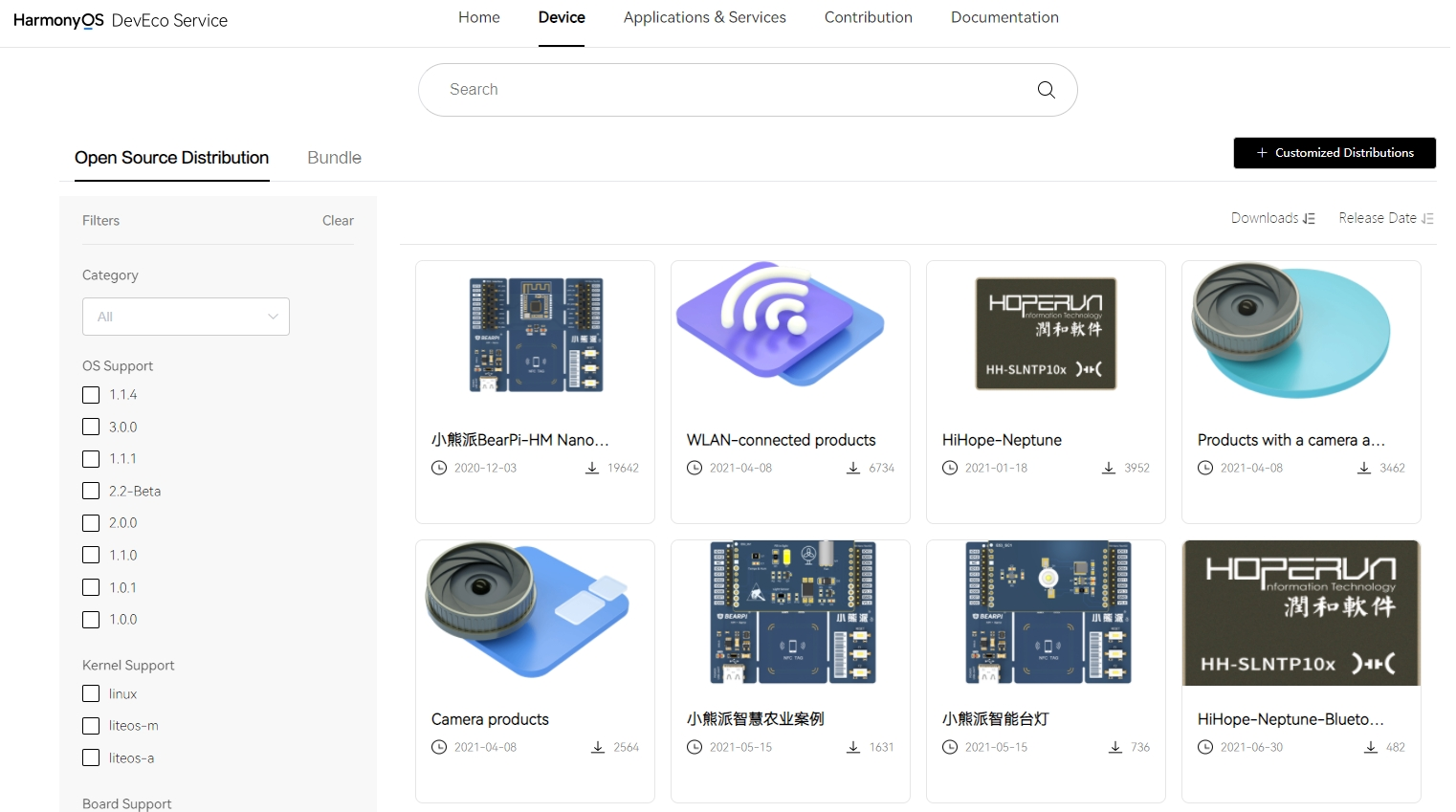Click download icon on HiHope-Neptune-Bluetooth card
The width and height of the screenshot is (1456, 812).
click(x=1371, y=747)
